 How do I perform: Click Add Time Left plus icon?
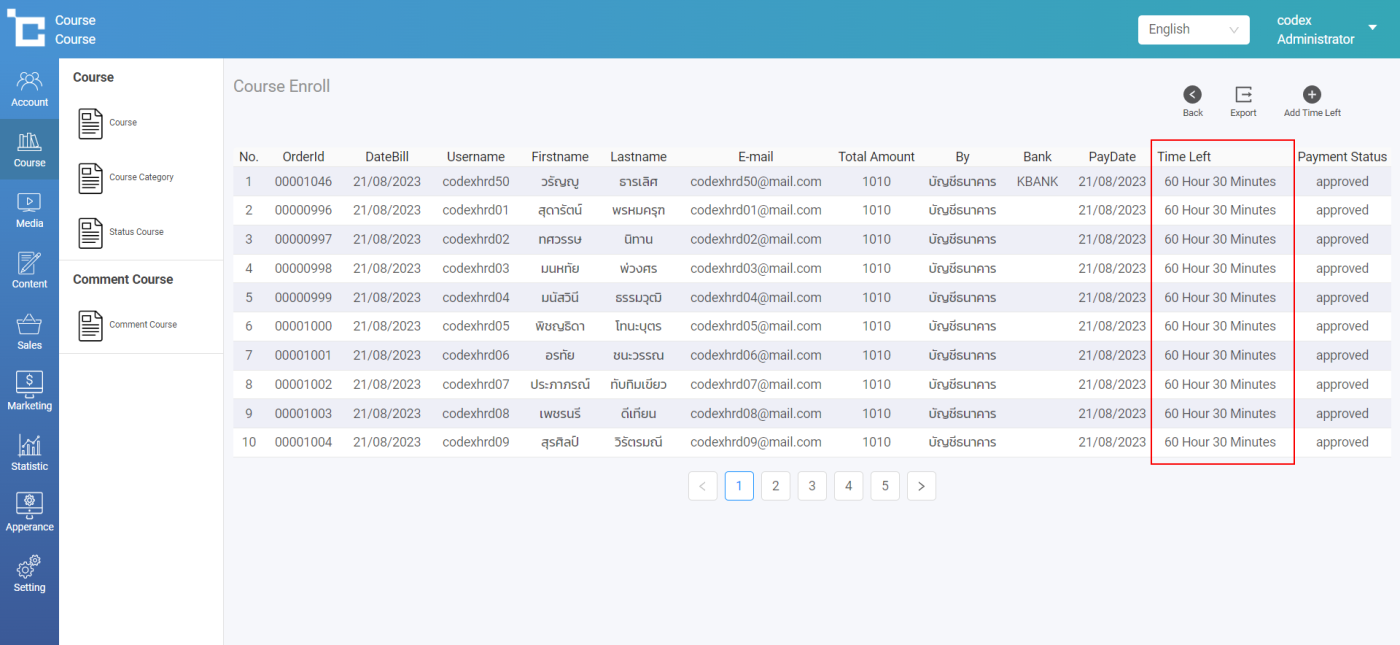(1312, 95)
